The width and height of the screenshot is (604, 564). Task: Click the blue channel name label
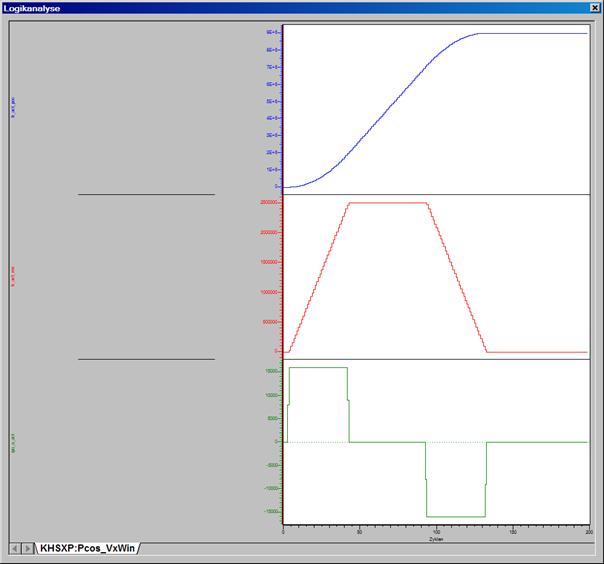[13, 107]
